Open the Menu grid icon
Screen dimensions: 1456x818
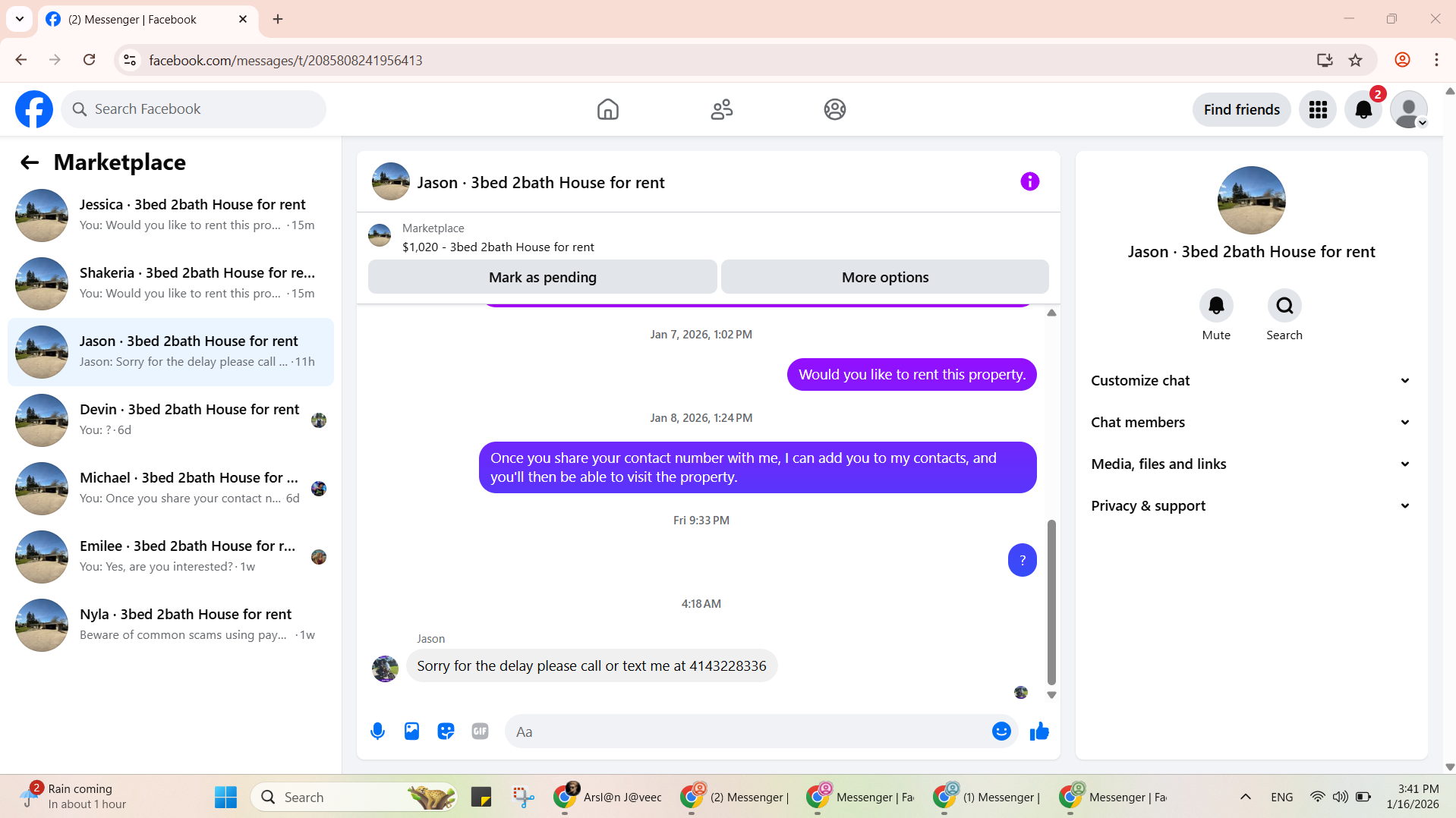[x=1317, y=110]
